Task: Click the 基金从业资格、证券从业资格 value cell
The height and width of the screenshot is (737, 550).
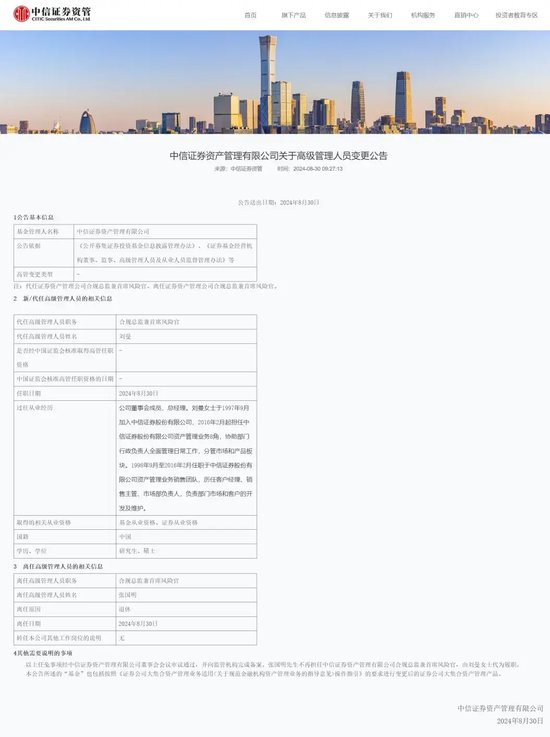Action: pos(187,522)
